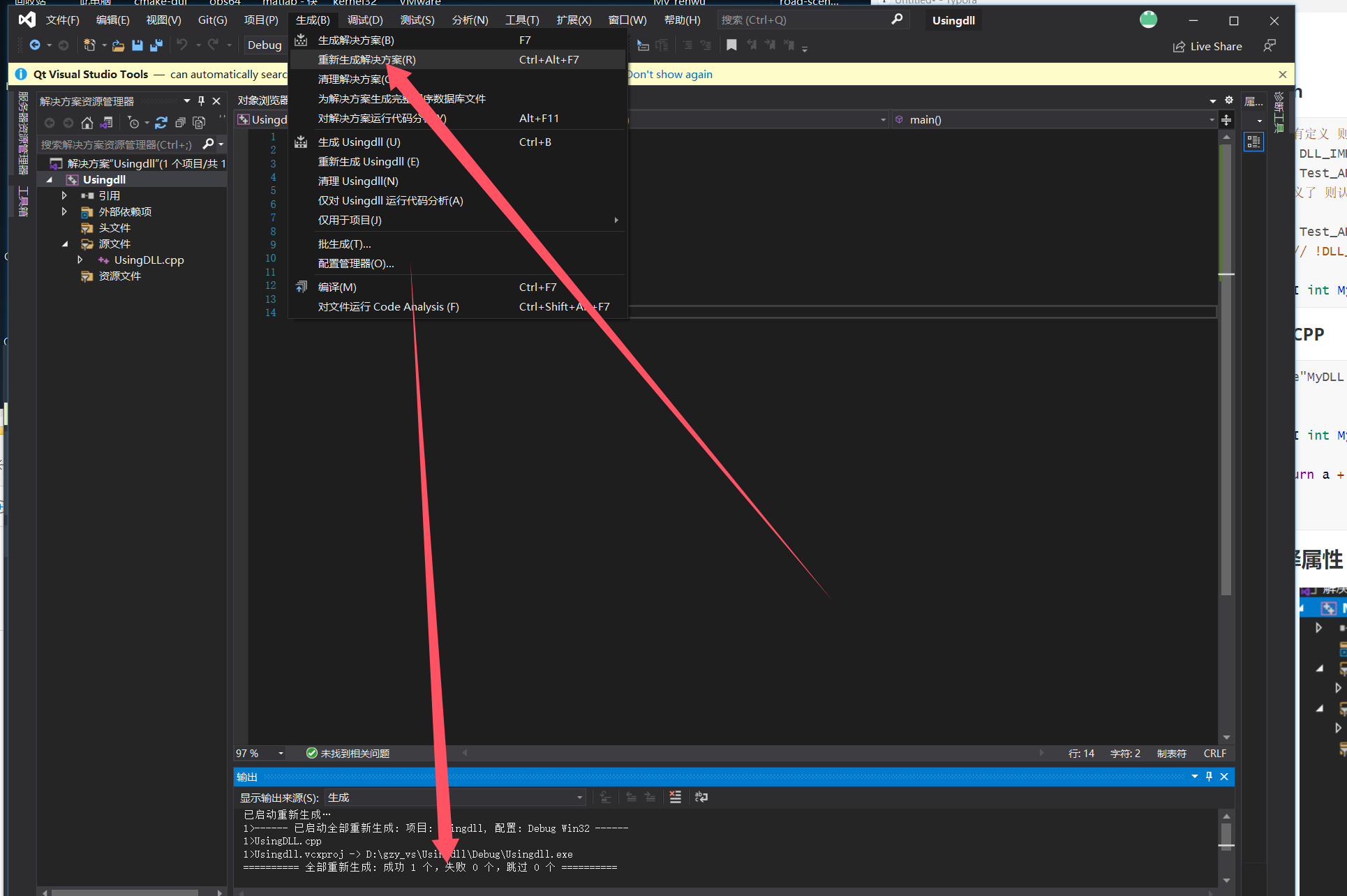Viewport: 1347px width, 896px height.
Task: Refresh the Solution Explorer
Action: tap(161, 123)
